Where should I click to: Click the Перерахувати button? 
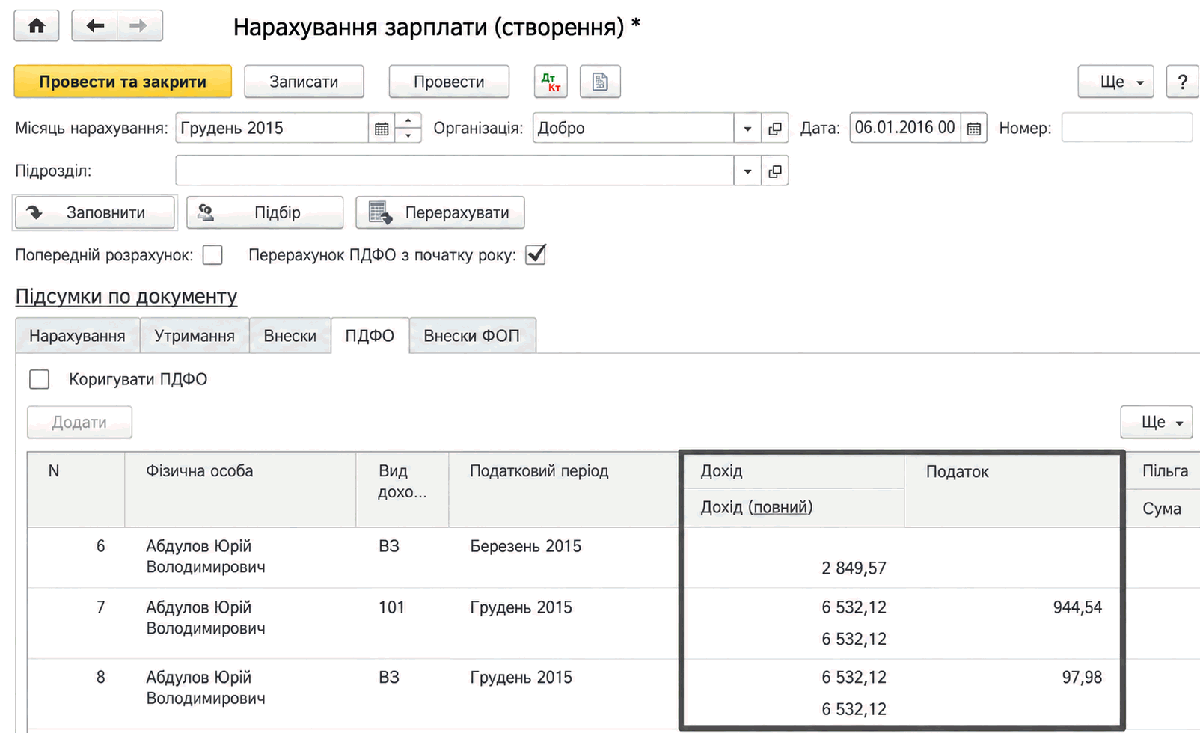[440, 212]
